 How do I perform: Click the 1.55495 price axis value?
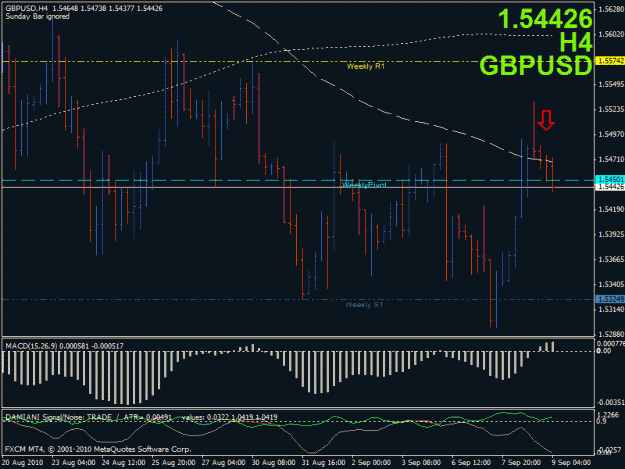[x=611, y=84]
